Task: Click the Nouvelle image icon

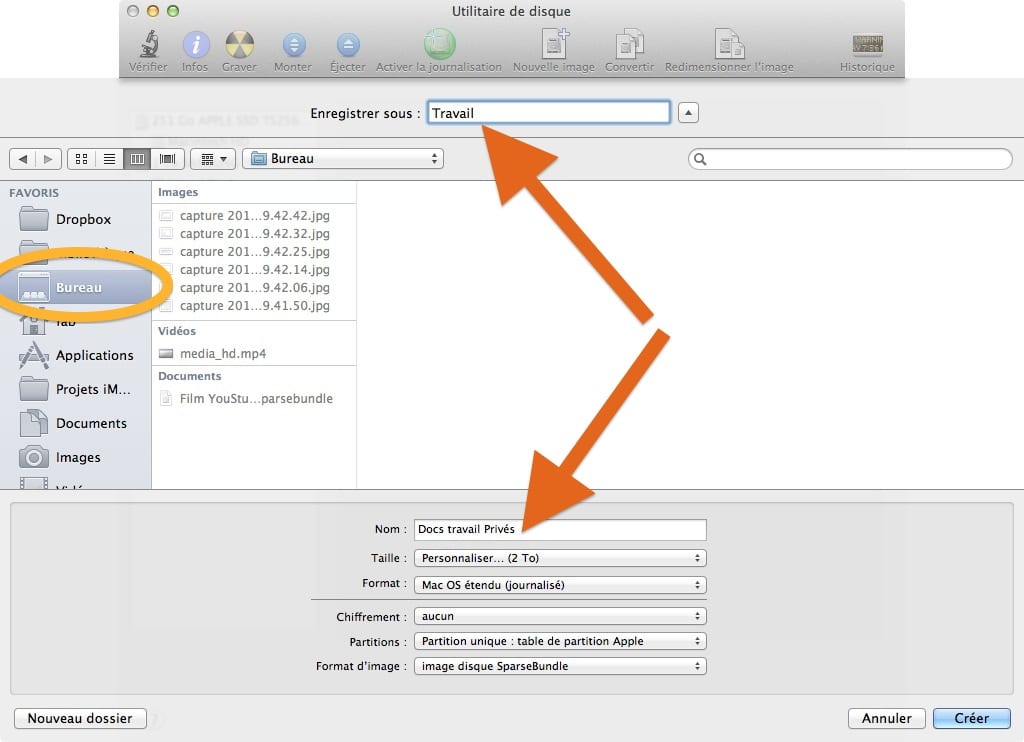Action: click(x=554, y=44)
